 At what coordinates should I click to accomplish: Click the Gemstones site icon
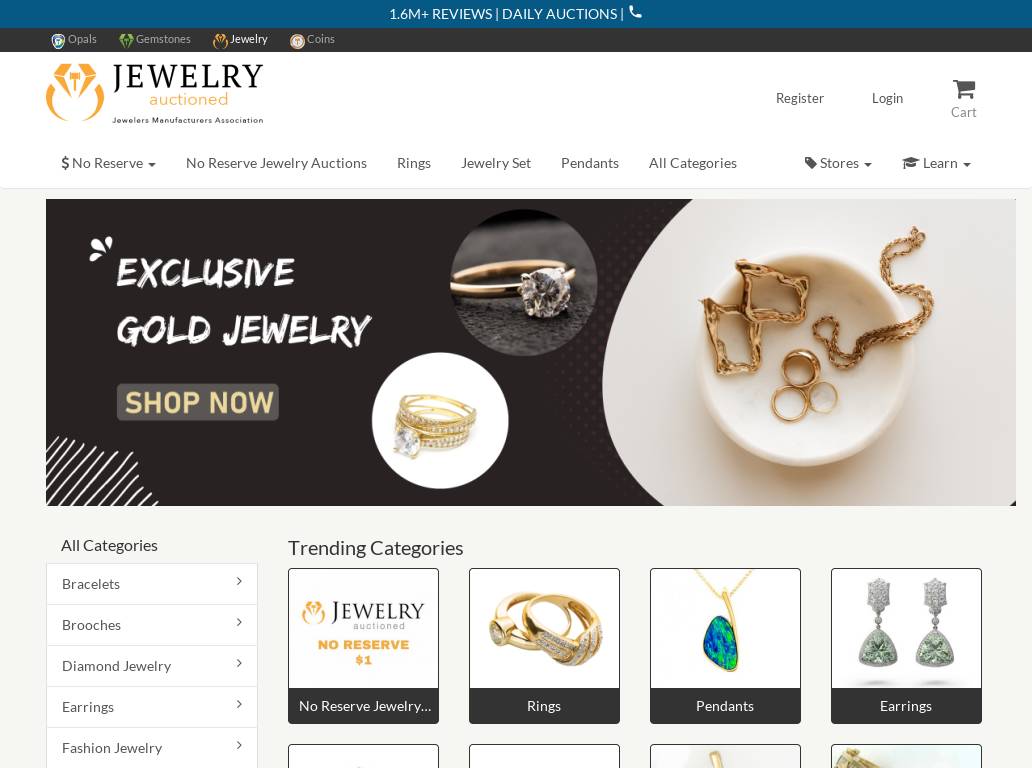click(126, 40)
